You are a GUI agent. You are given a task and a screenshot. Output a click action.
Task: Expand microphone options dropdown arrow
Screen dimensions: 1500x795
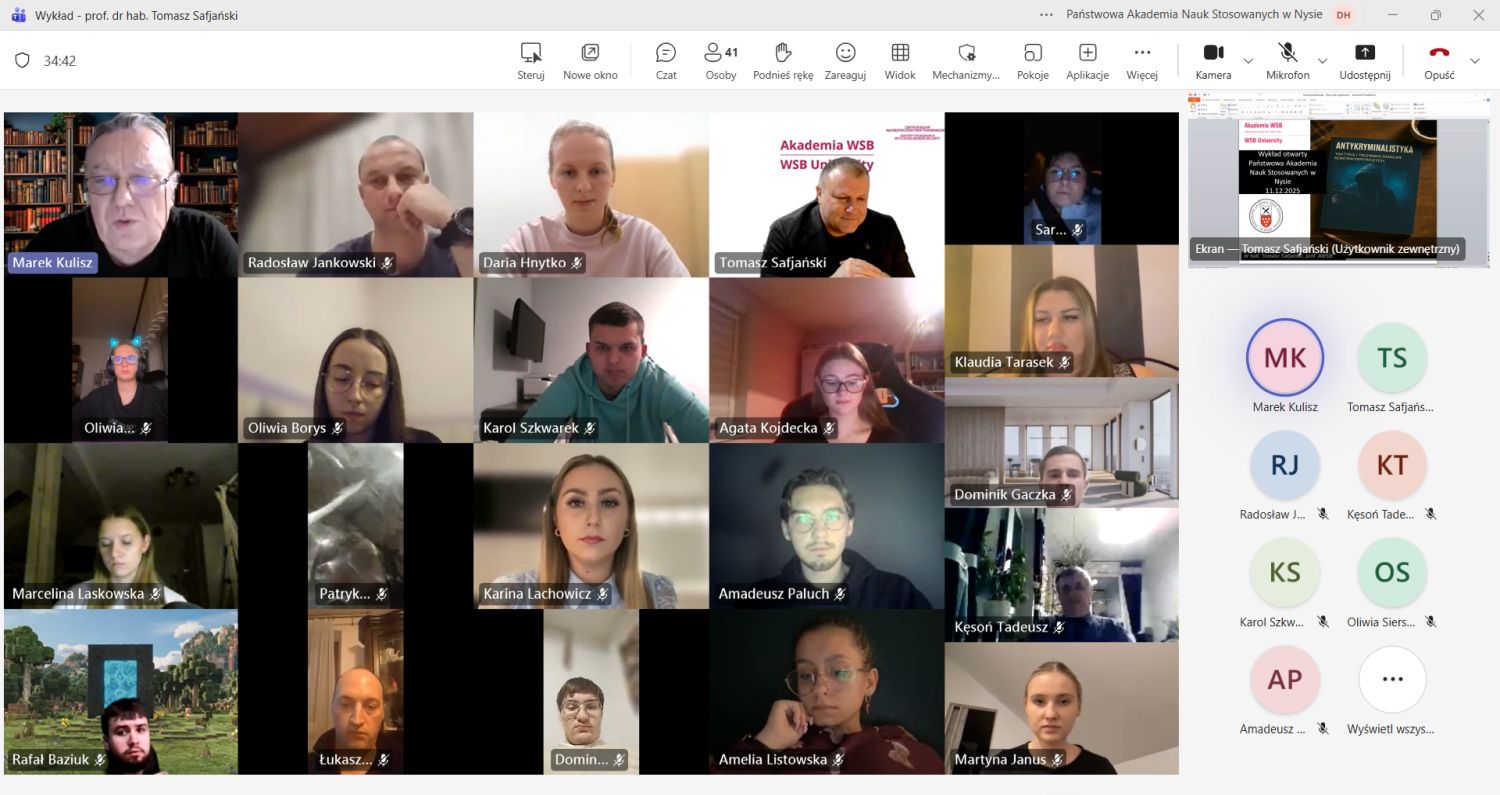point(1322,61)
